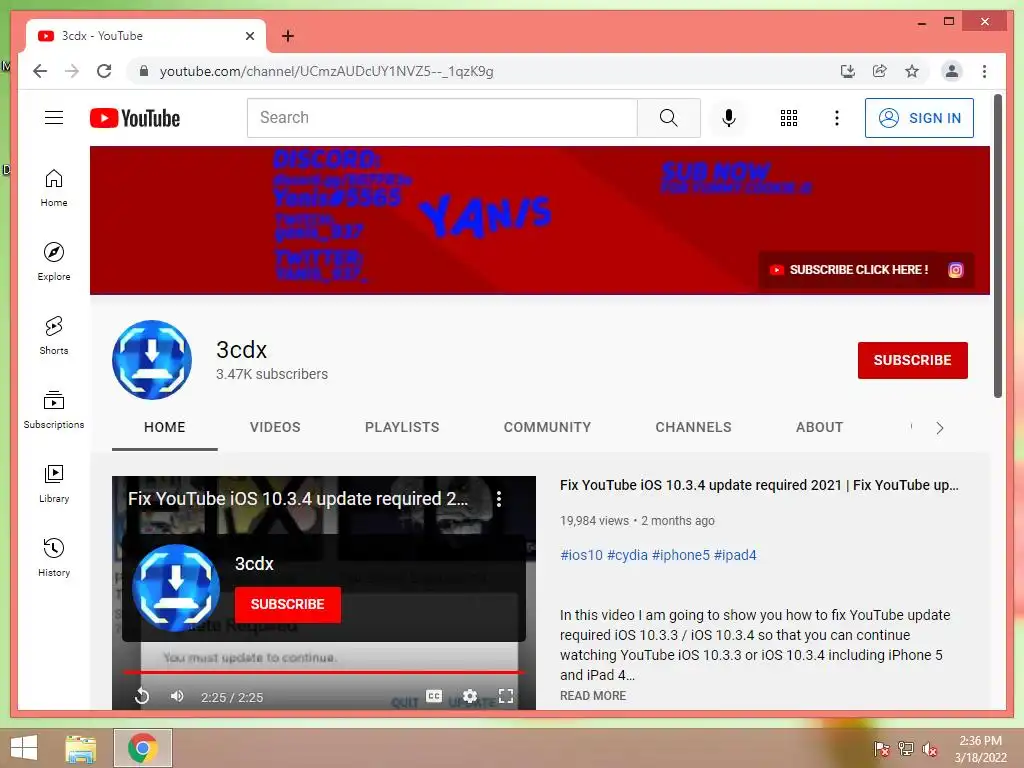Image resolution: width=1024 pixels, height=768 pixels.
Task: Go to Home in the sidebar
Action: pos(54,188)
